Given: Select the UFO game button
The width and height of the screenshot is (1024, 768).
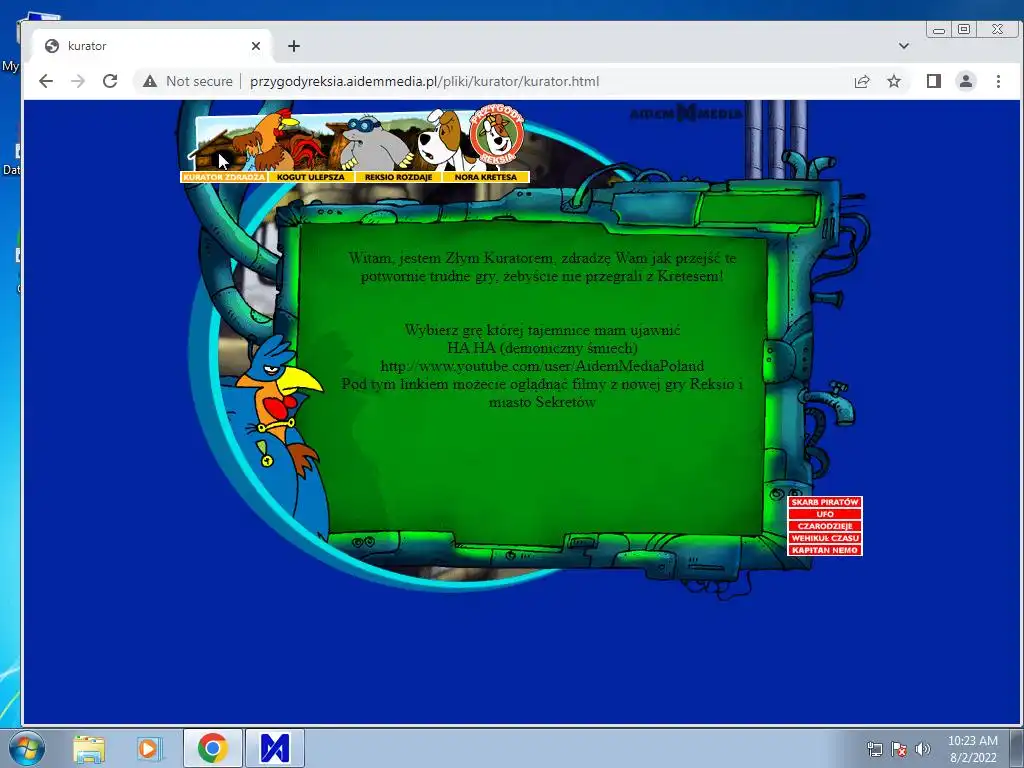Looking at the screenshot, I should 825,514.
